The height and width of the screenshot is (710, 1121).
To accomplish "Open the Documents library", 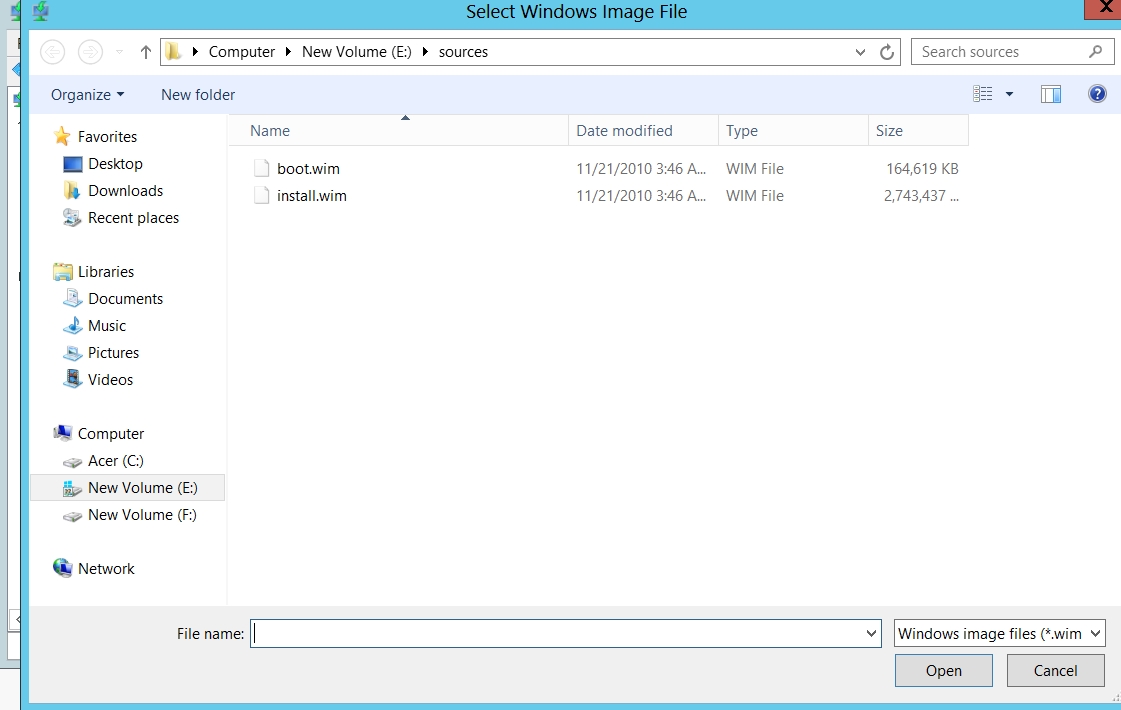I will (125, 299).
